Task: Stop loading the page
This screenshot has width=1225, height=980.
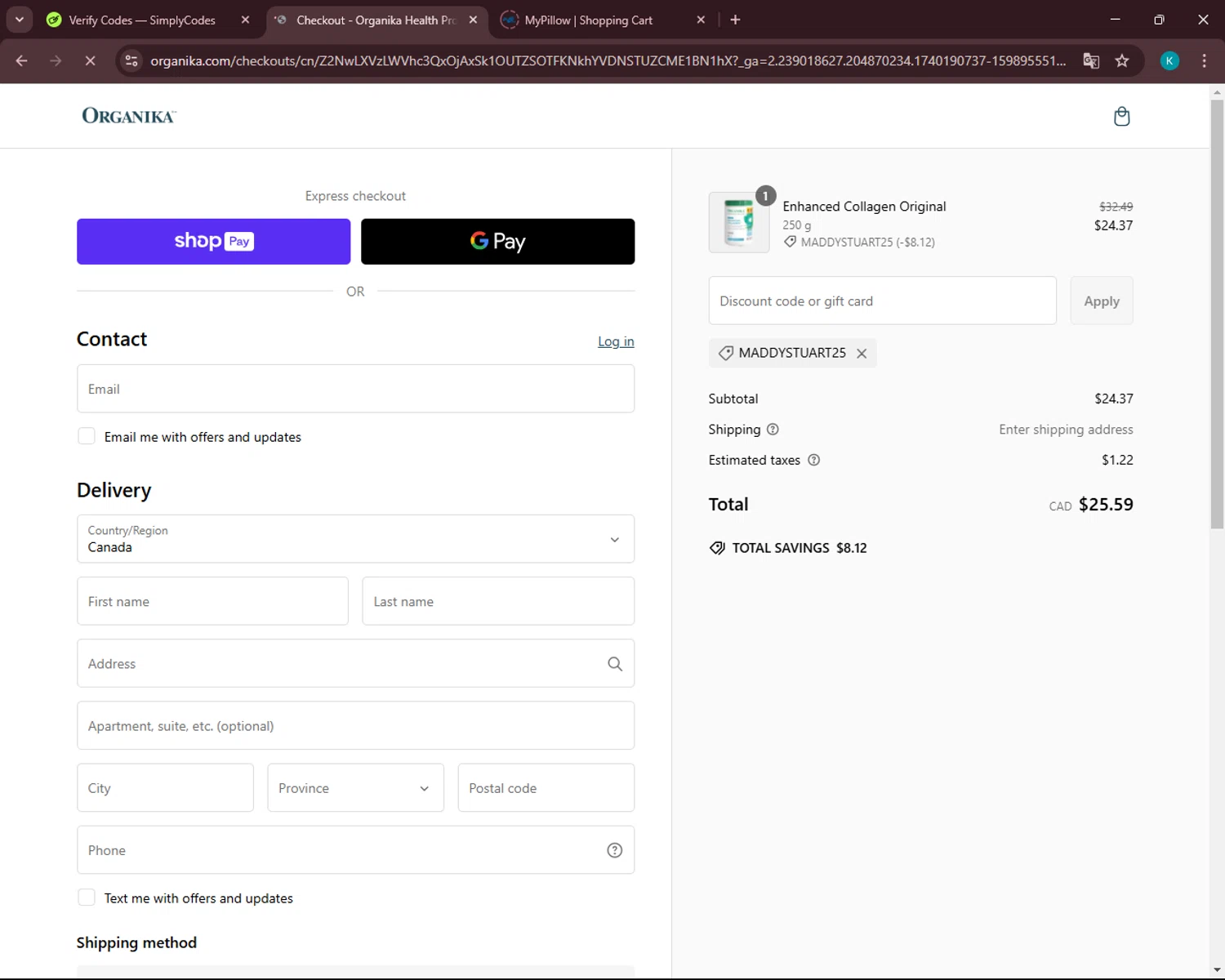Action: point(90,60)
